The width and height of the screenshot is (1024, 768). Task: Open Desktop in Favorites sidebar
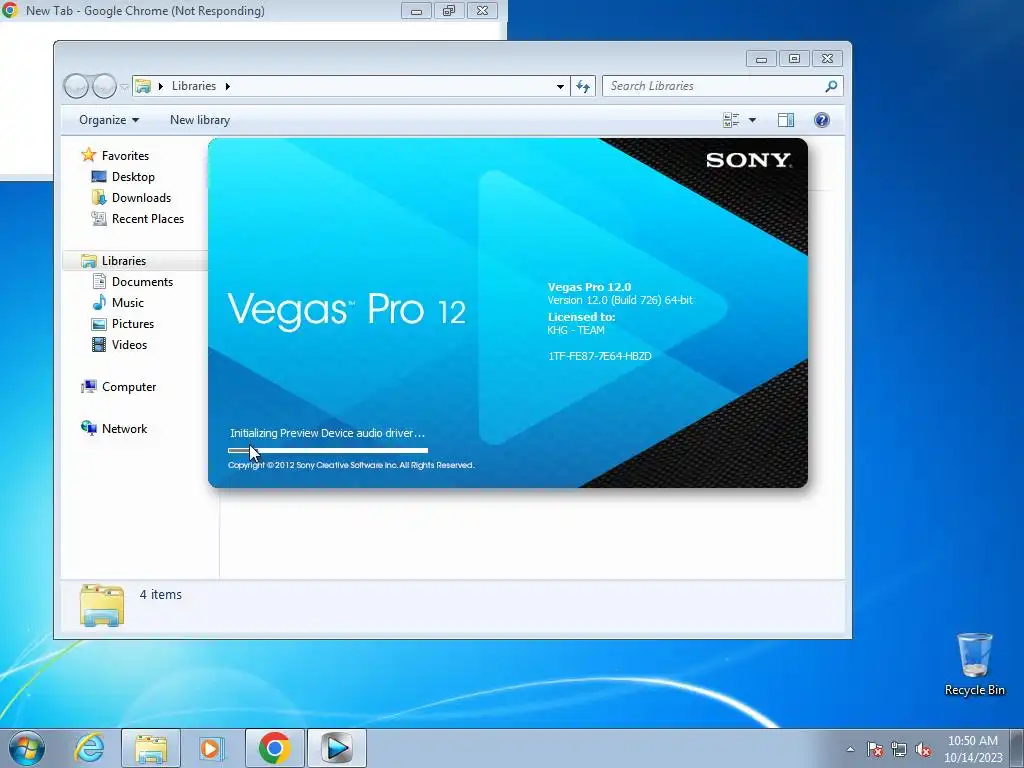[133, 177]
